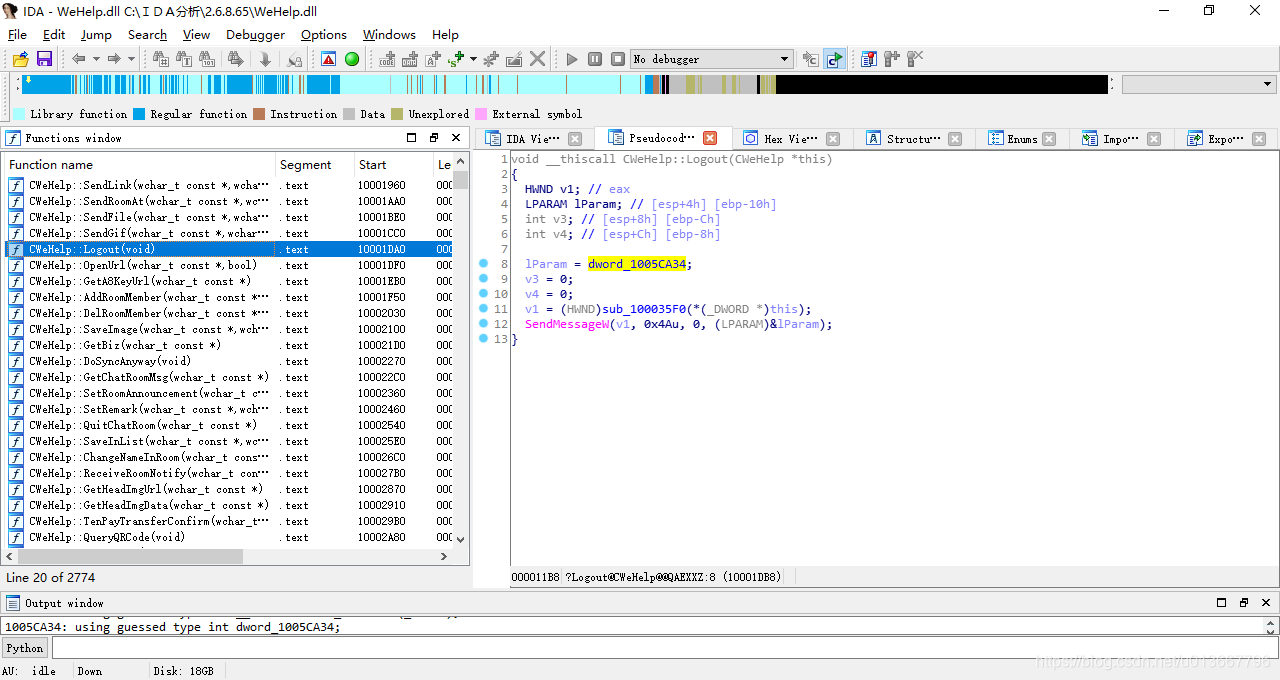This screenshot has width=1280, height=680.
Task: Click the Python console language button
Action: pyautogui.click(x=25, y=648)
